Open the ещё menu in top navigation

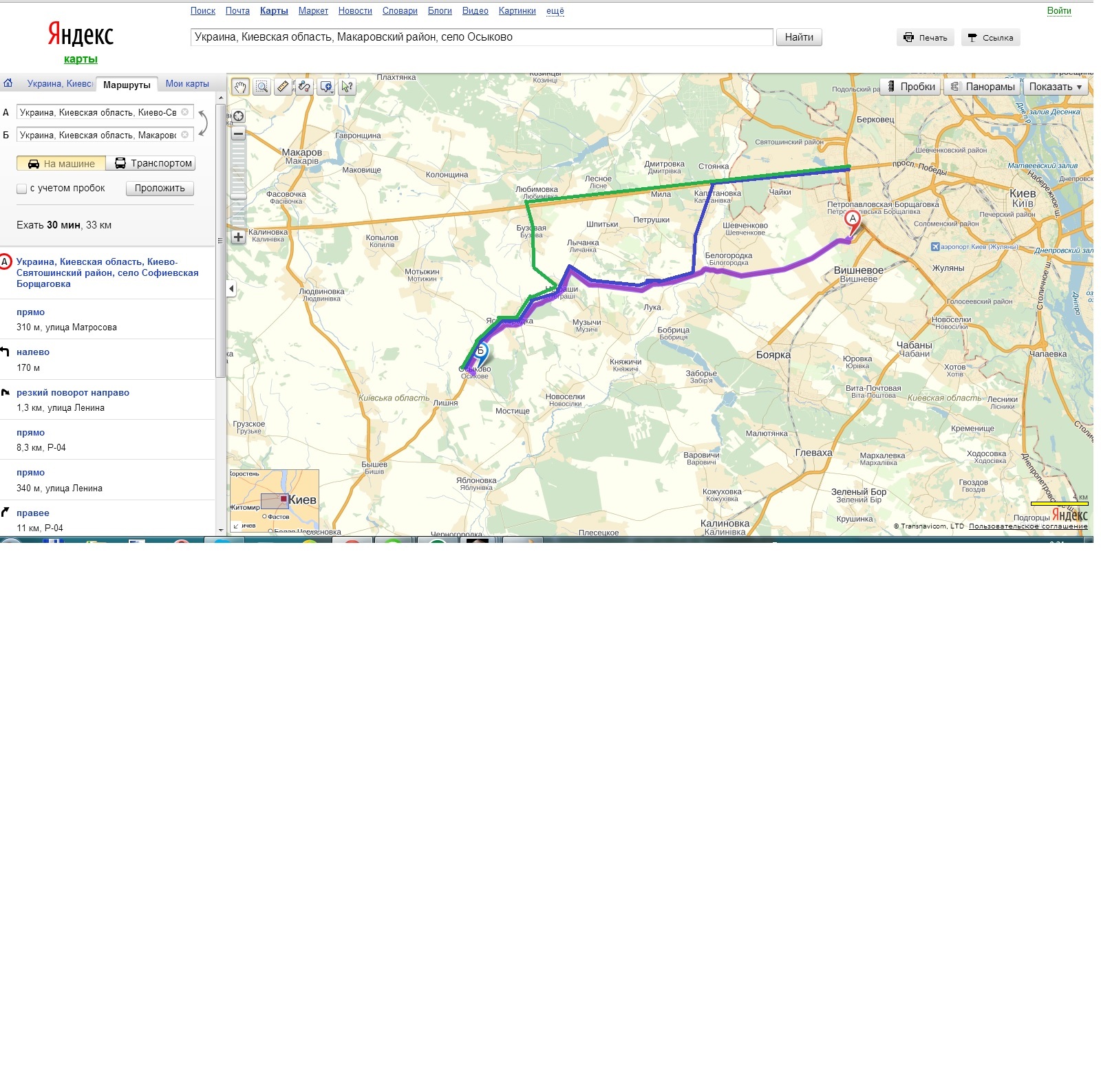pyautogui.click(x=555, y=11)
